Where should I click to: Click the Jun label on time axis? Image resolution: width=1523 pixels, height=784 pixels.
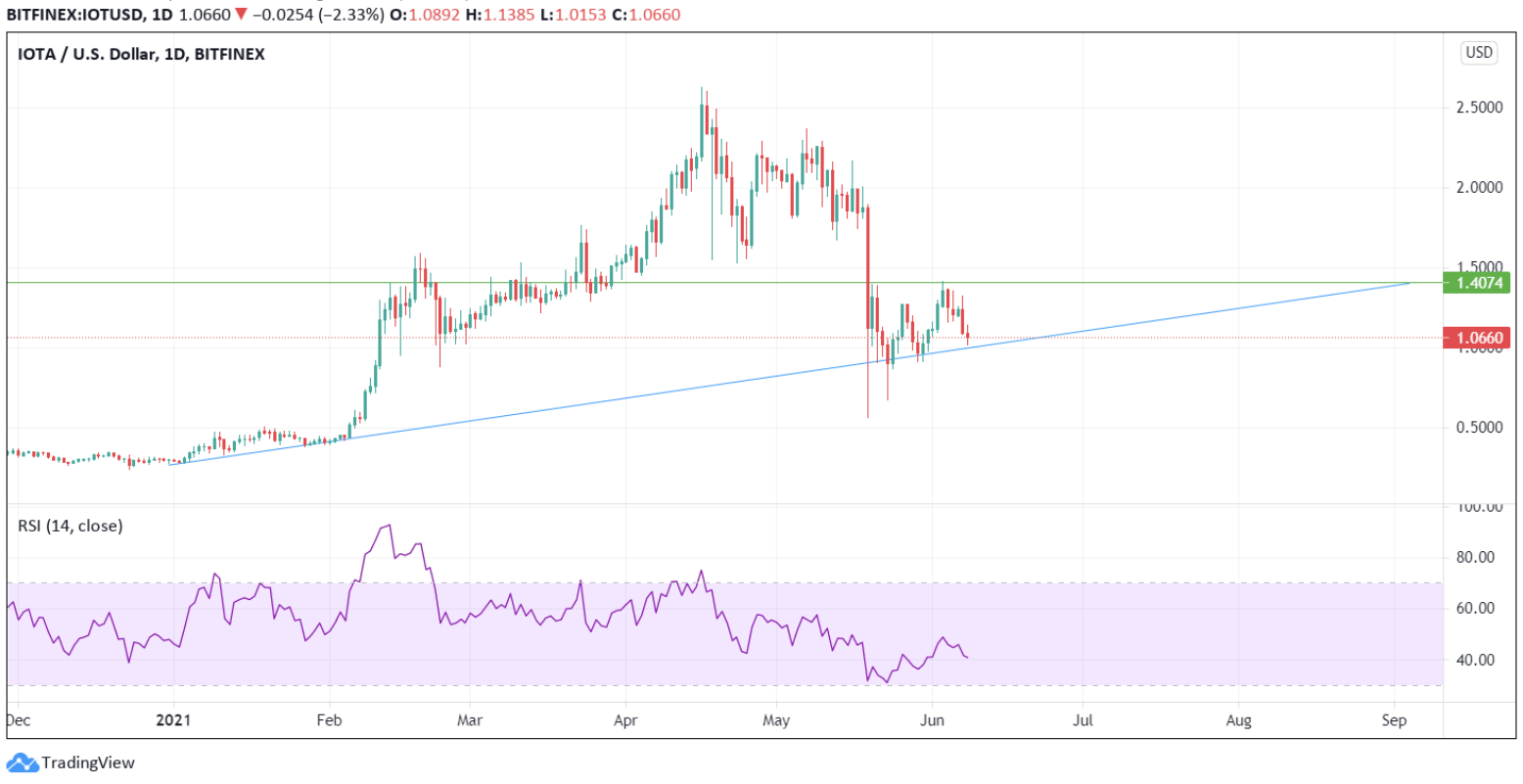coord(932,721)
